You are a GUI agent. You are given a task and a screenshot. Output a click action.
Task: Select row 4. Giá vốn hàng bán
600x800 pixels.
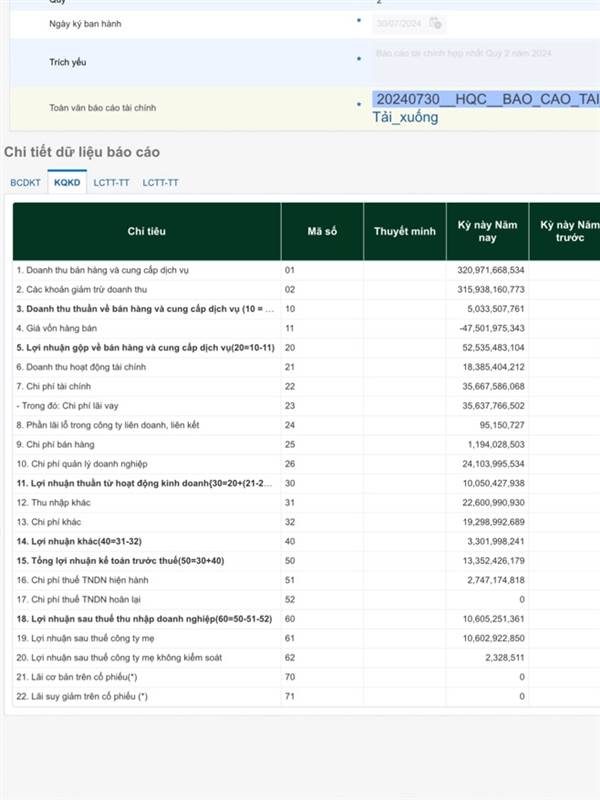[306, 328]
